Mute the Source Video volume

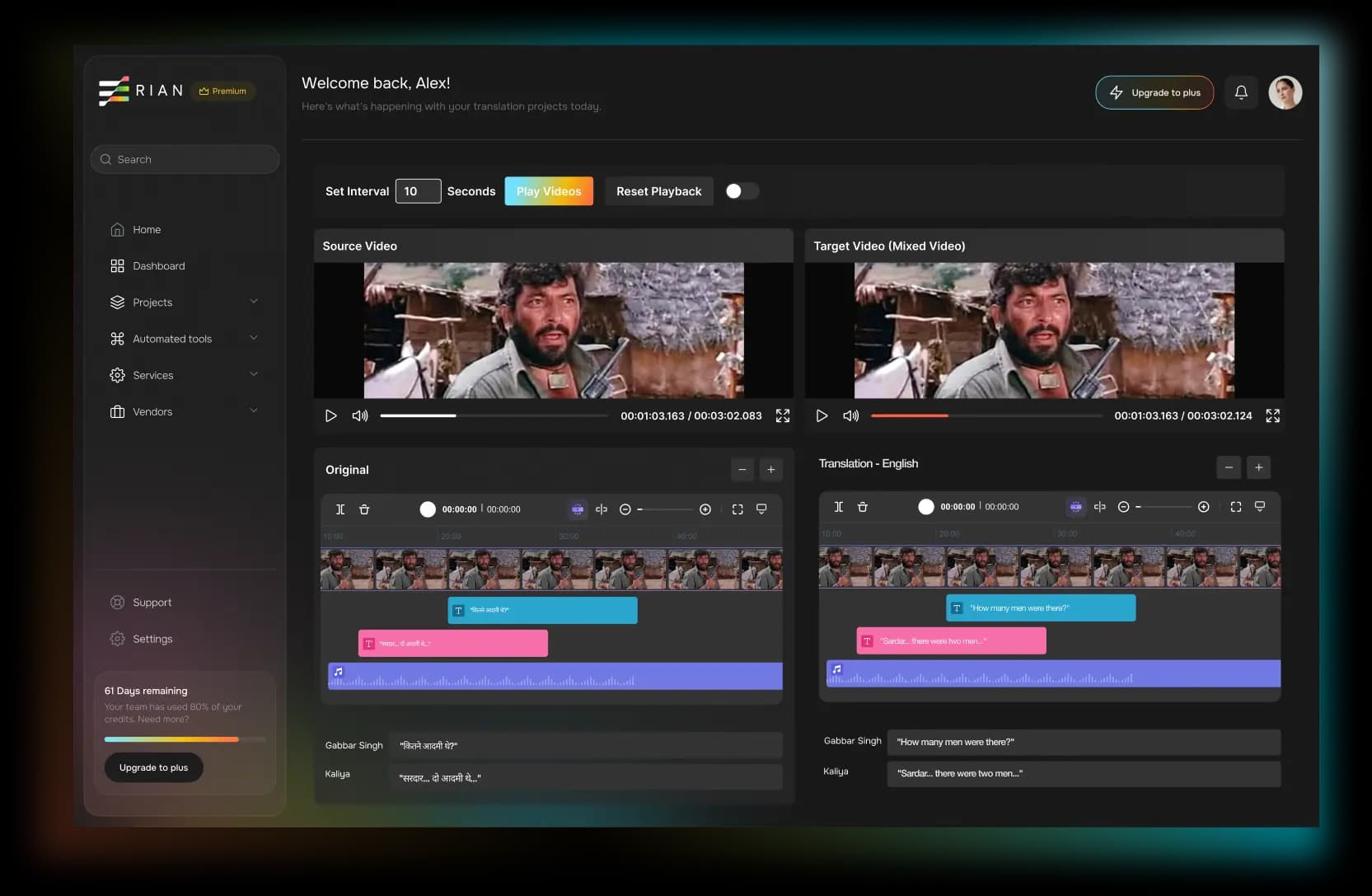click(360, 416)
